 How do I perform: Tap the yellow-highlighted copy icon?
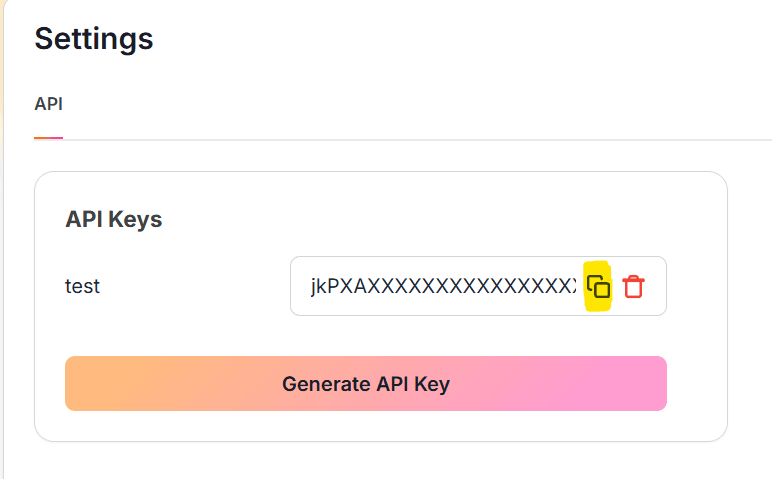(598, 287)
